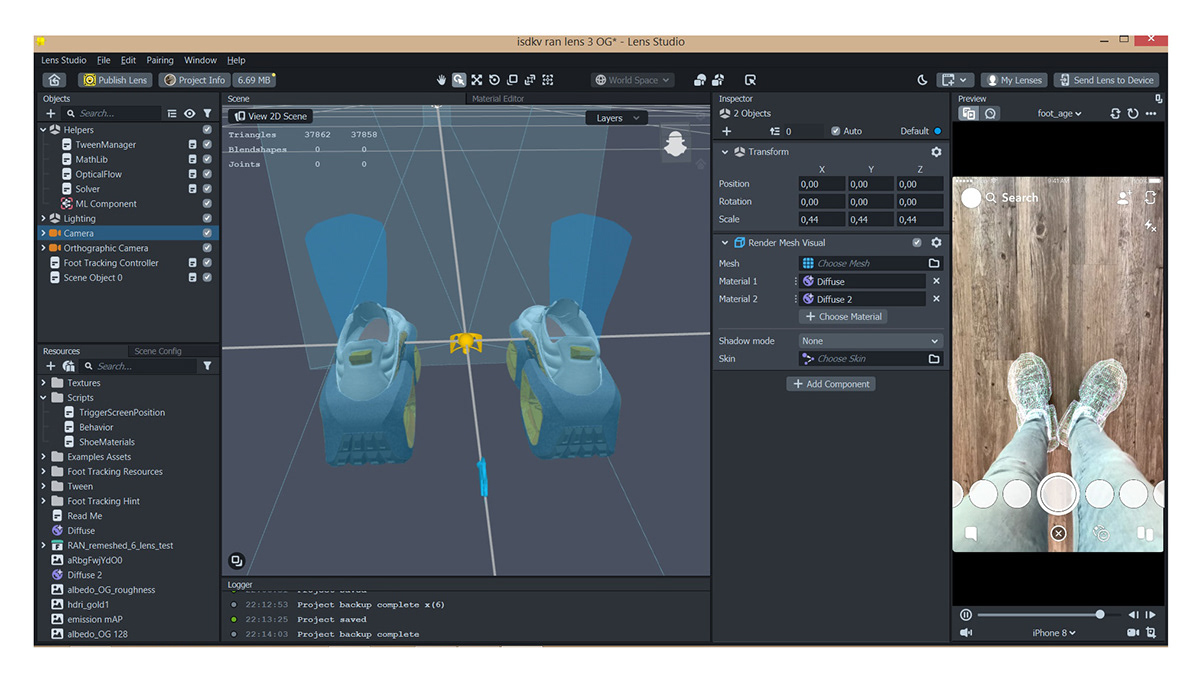Image resolution: width=1200 pixels, height=681 pixels.
Task: Disable the Render Mesh Visual component checkbox
Action: pos(917,242)
